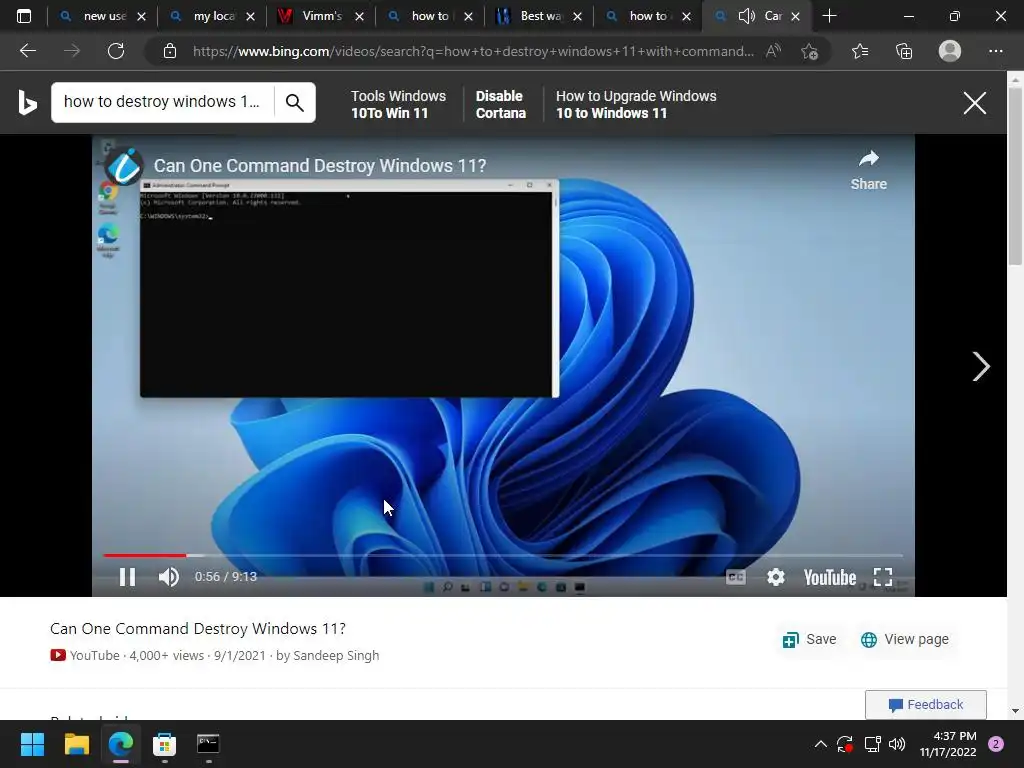
Task: Go back to the previous page
Action: [27, 51]
